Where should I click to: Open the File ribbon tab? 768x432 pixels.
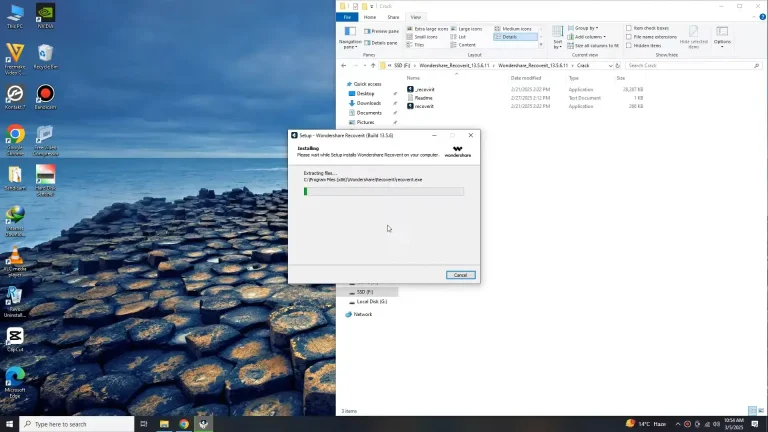pos(347,17)
